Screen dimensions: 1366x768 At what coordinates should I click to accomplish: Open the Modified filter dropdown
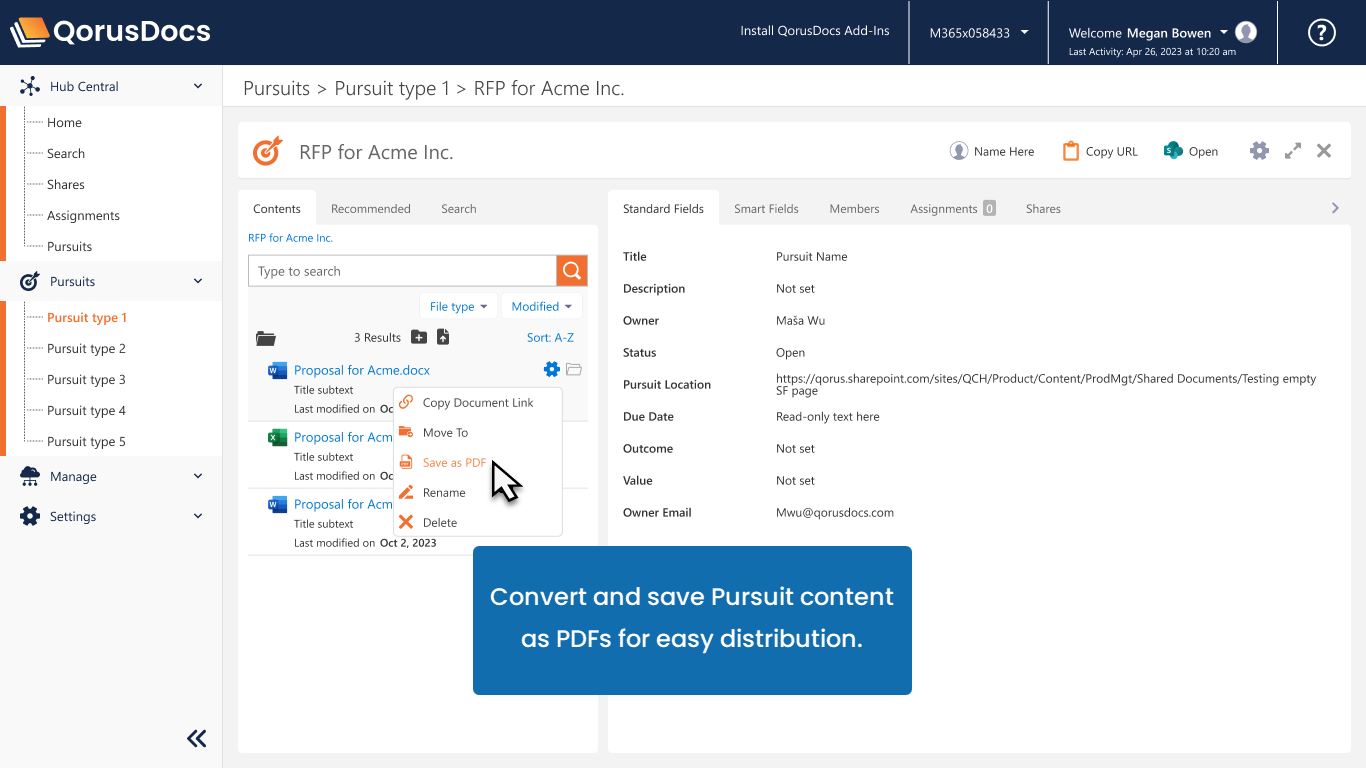[x=541, y=307]
